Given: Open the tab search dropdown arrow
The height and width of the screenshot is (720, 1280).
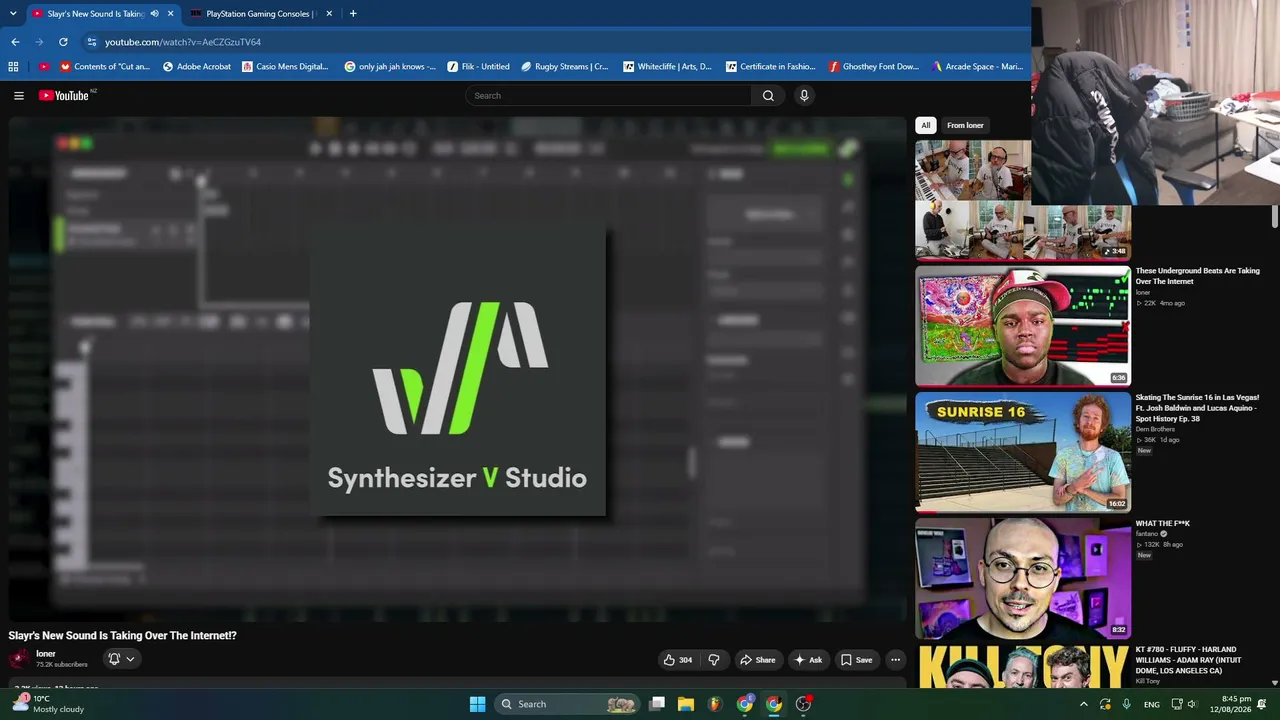Looking at the screenshot, I should pos(13,14).
